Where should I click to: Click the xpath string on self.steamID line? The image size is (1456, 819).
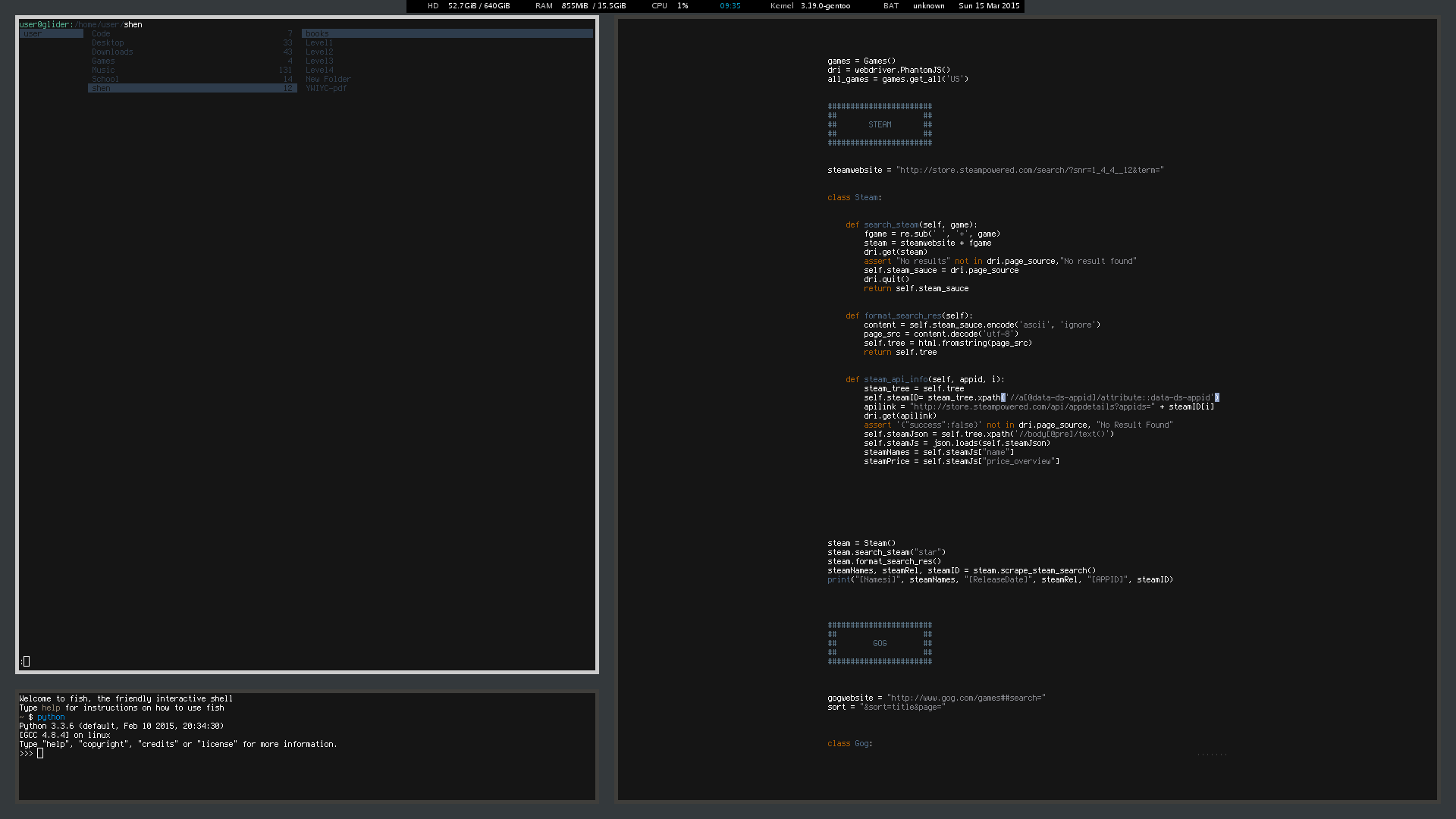tap(1110, 397)
